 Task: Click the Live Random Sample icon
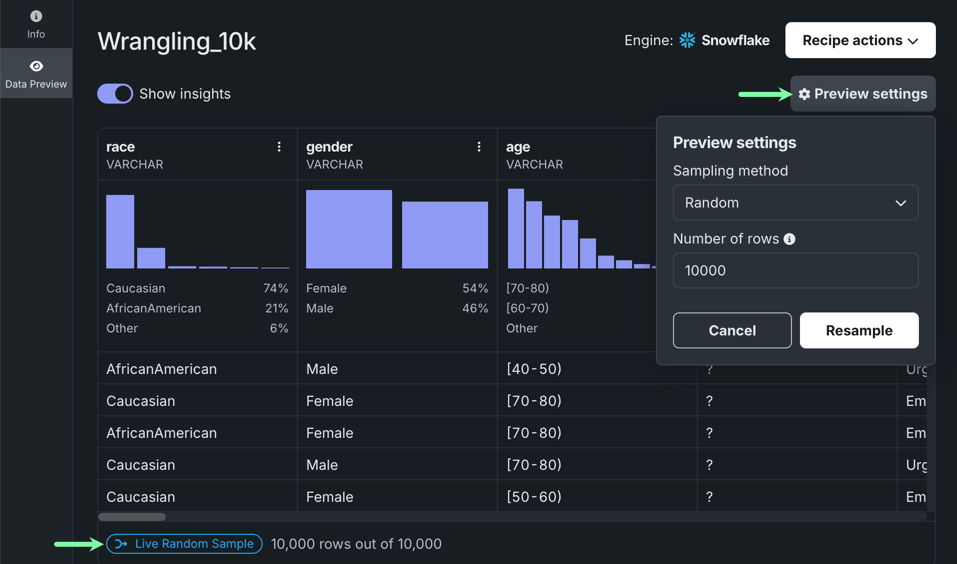click(x=121, y=544)
